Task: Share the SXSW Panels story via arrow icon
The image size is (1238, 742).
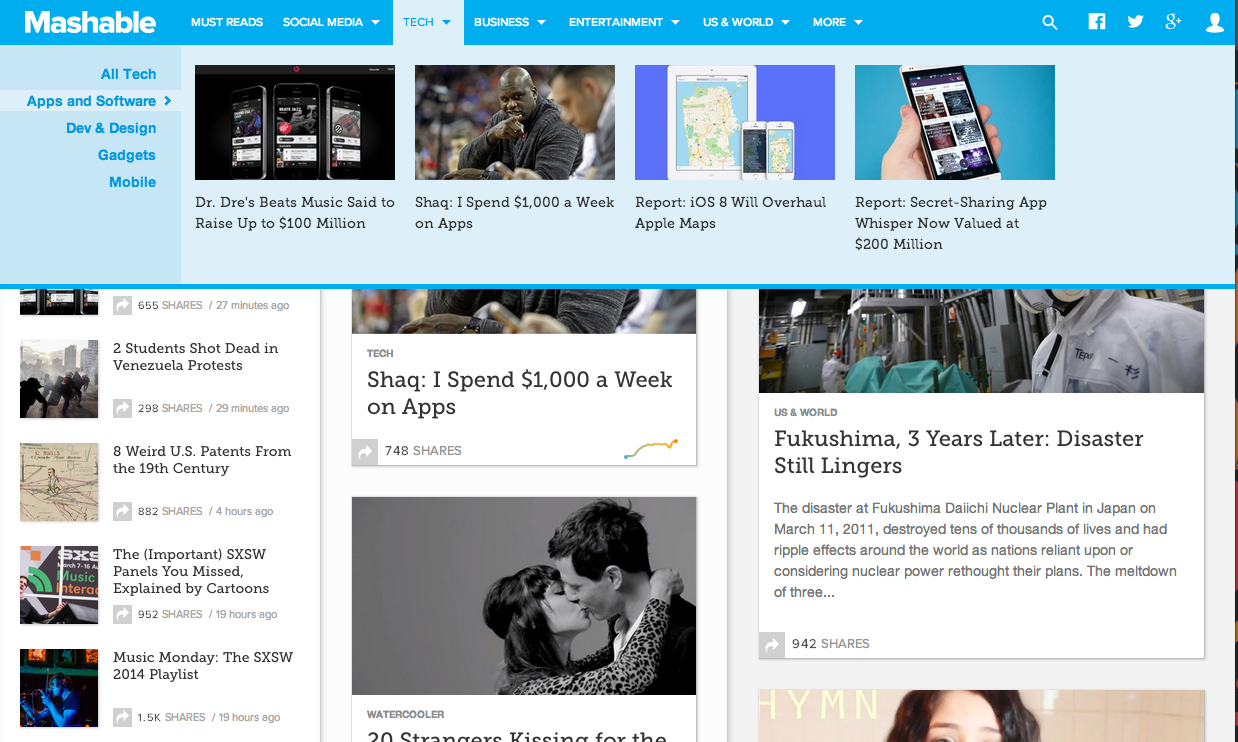Action: click(123, 614)
